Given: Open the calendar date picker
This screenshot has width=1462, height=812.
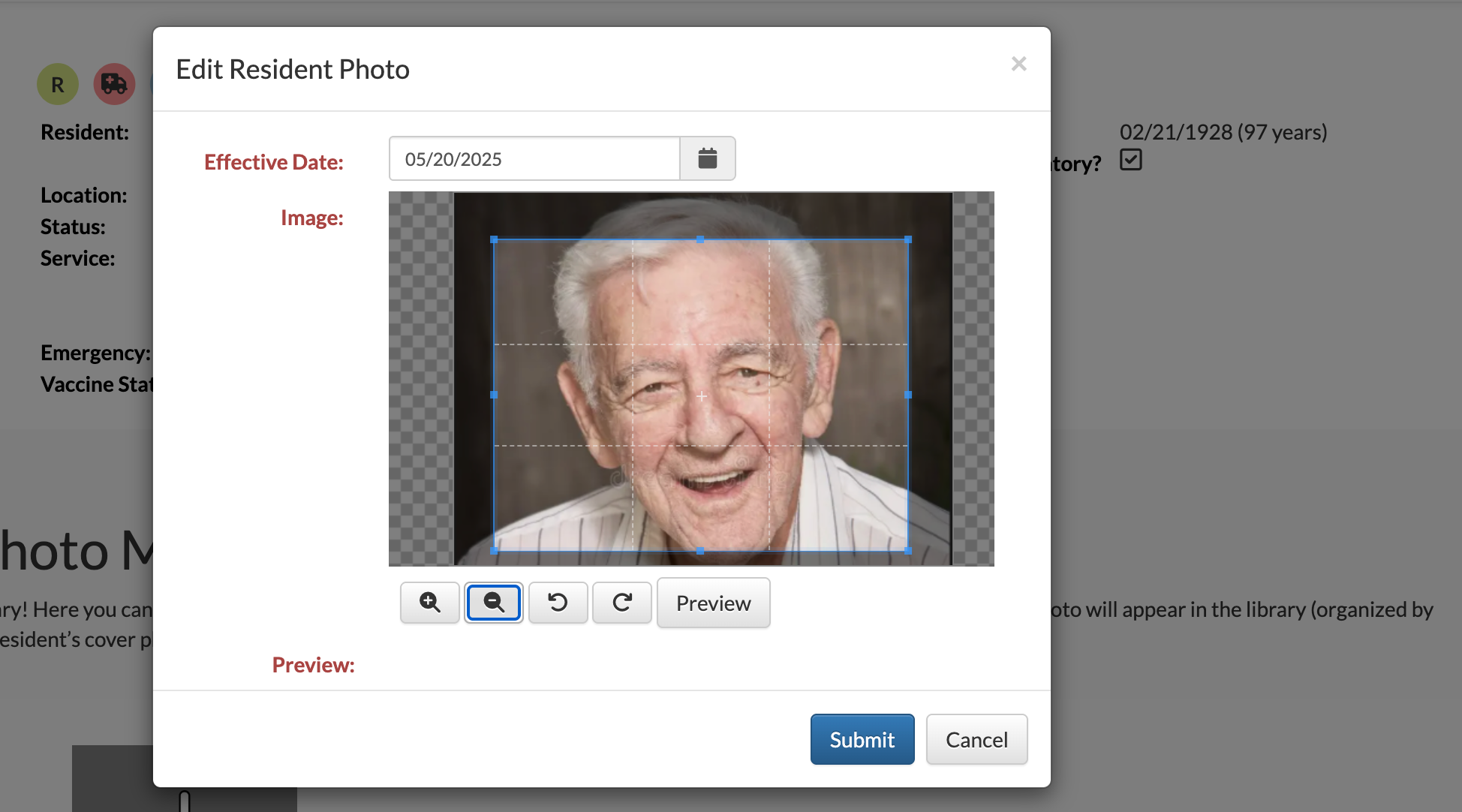Looking at the screenshot, I should click(x=707, y=158).
